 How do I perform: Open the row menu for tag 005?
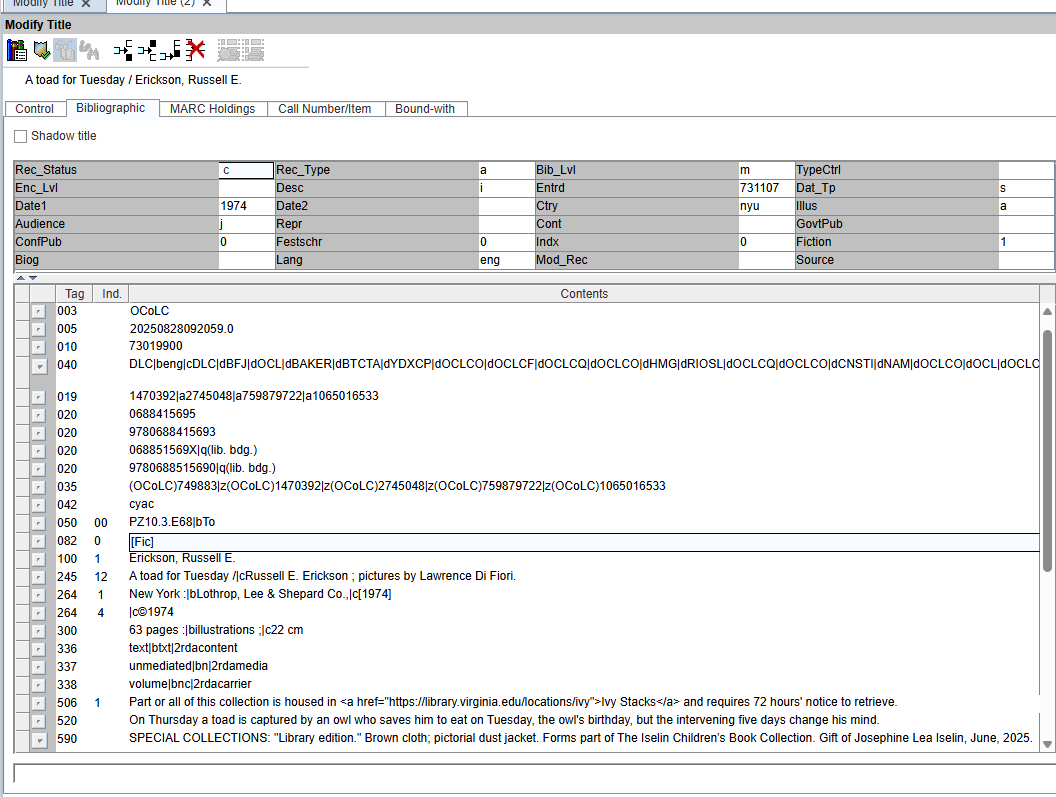[x=38, y=329]
